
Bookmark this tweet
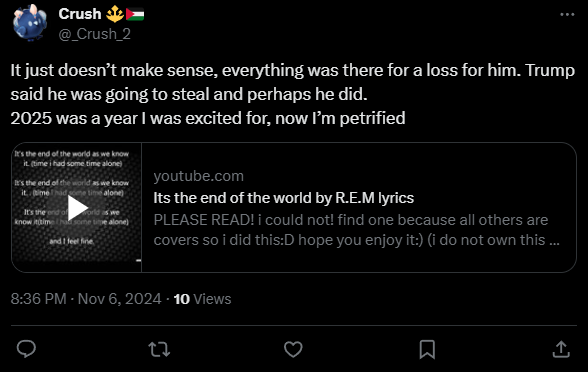click(x=427, y=349)
